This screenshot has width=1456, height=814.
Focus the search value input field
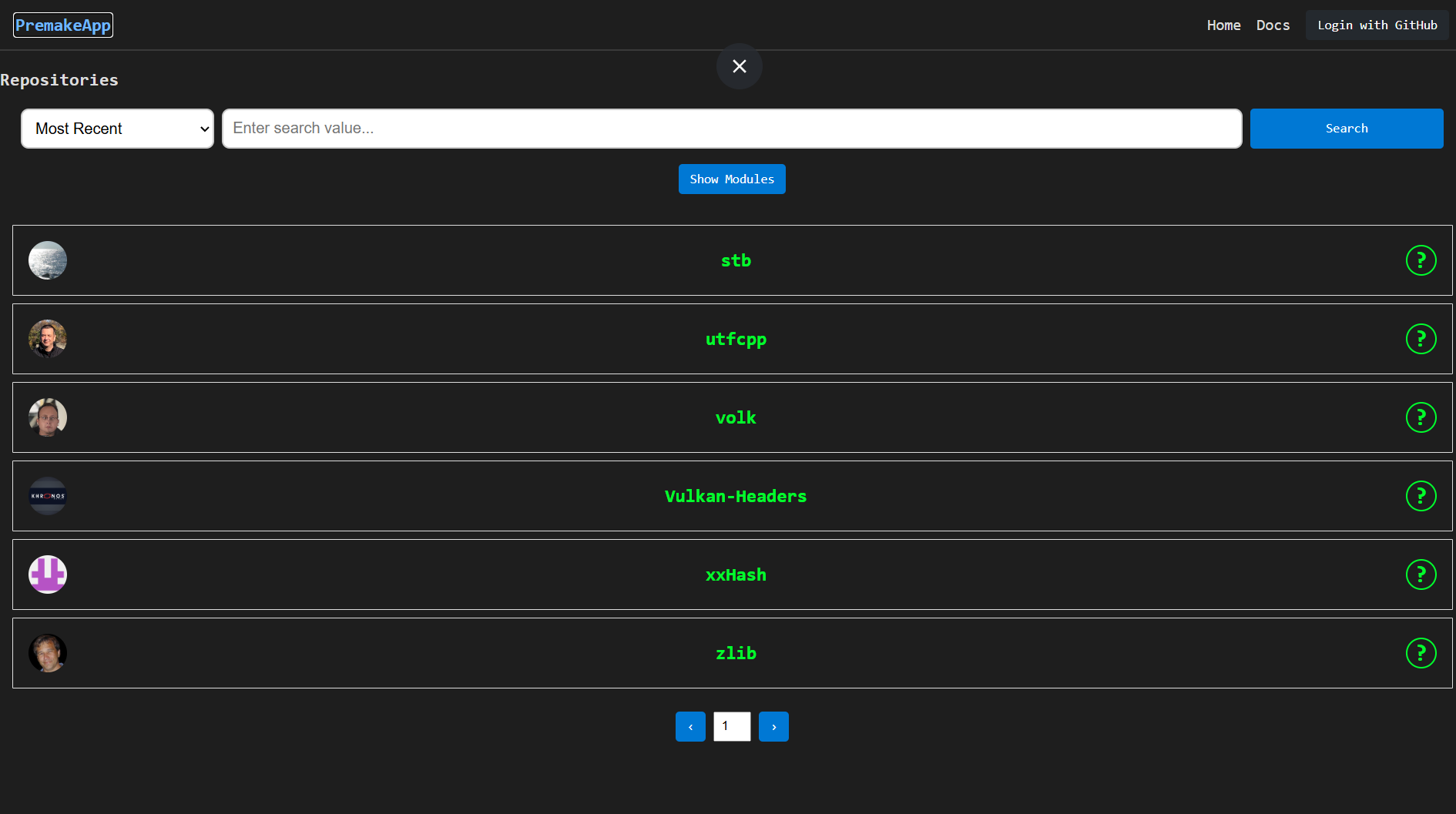coord(732,129)
